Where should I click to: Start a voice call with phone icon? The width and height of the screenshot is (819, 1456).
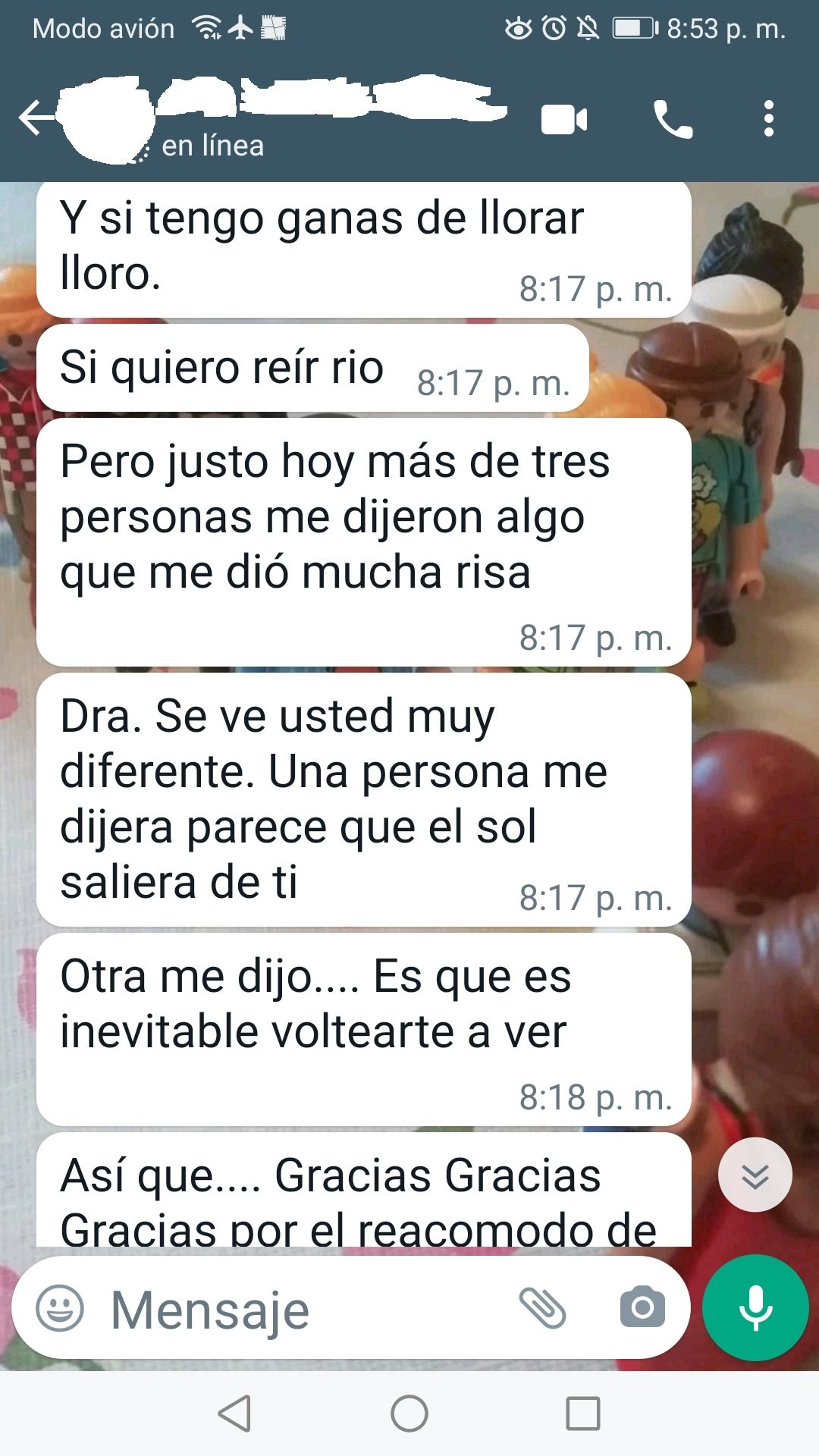(673, 120)
